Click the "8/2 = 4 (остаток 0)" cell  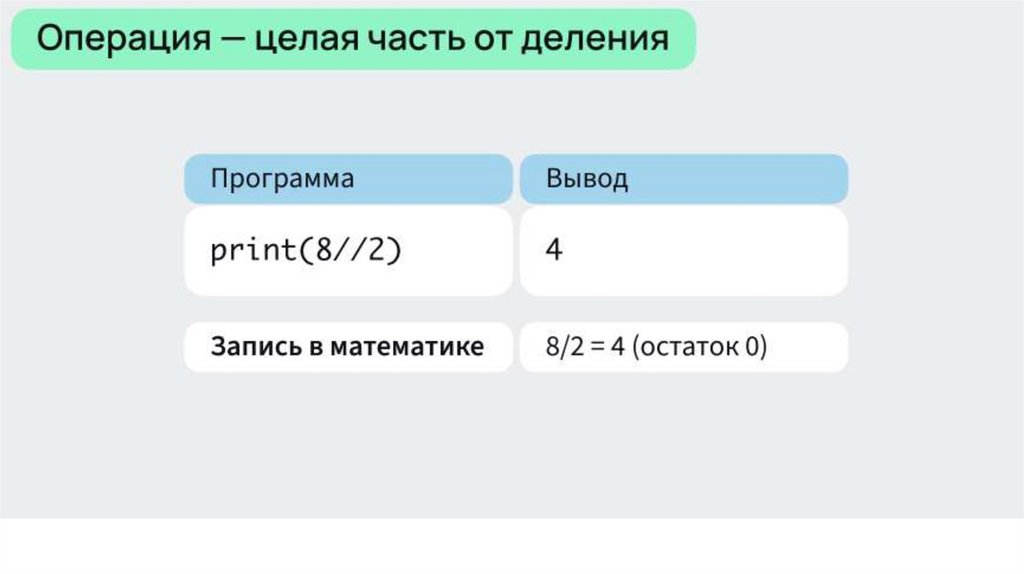pos(683,347)
